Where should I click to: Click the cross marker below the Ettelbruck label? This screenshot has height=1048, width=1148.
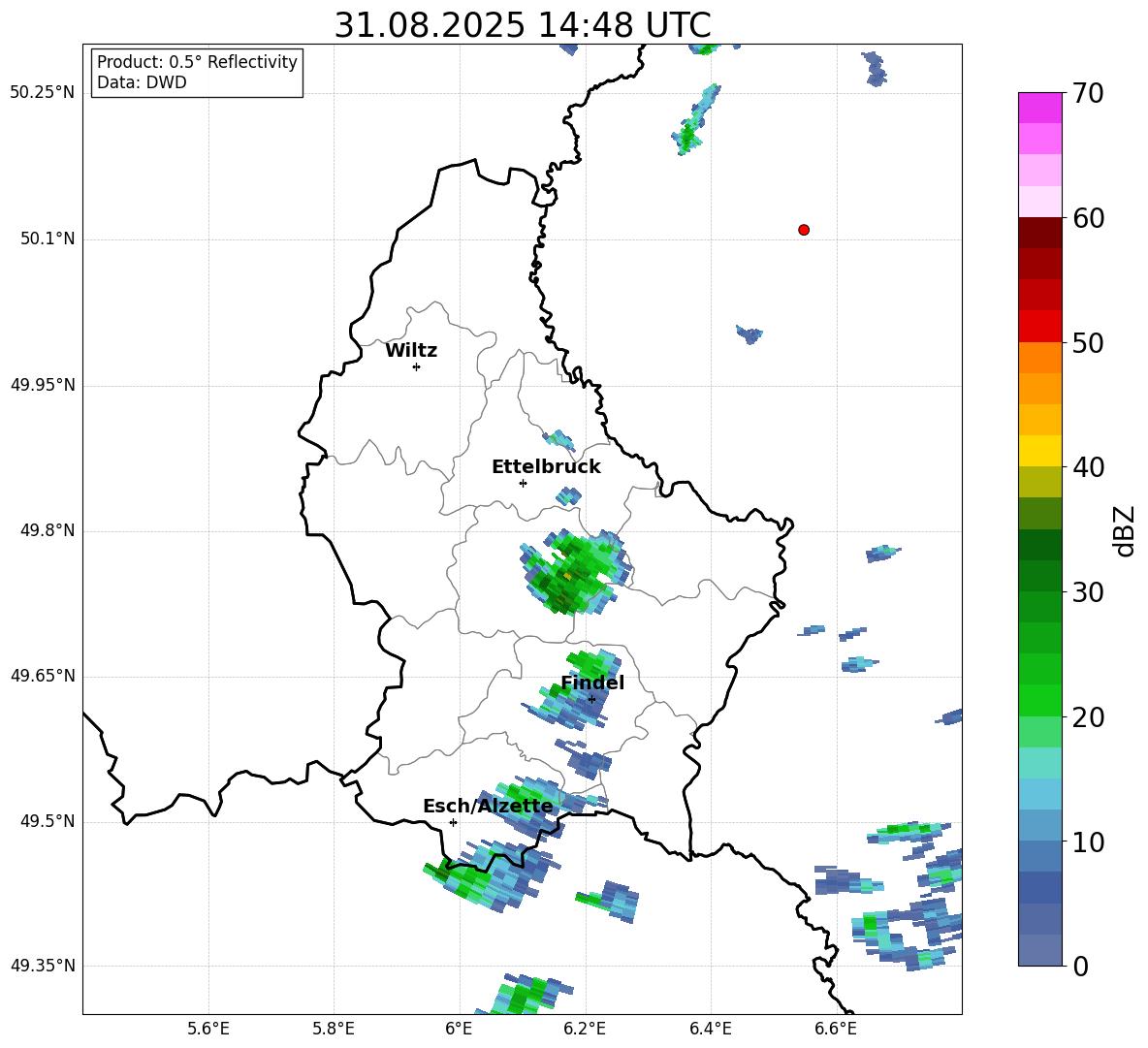pyautogui.click(x=523, y=483)
